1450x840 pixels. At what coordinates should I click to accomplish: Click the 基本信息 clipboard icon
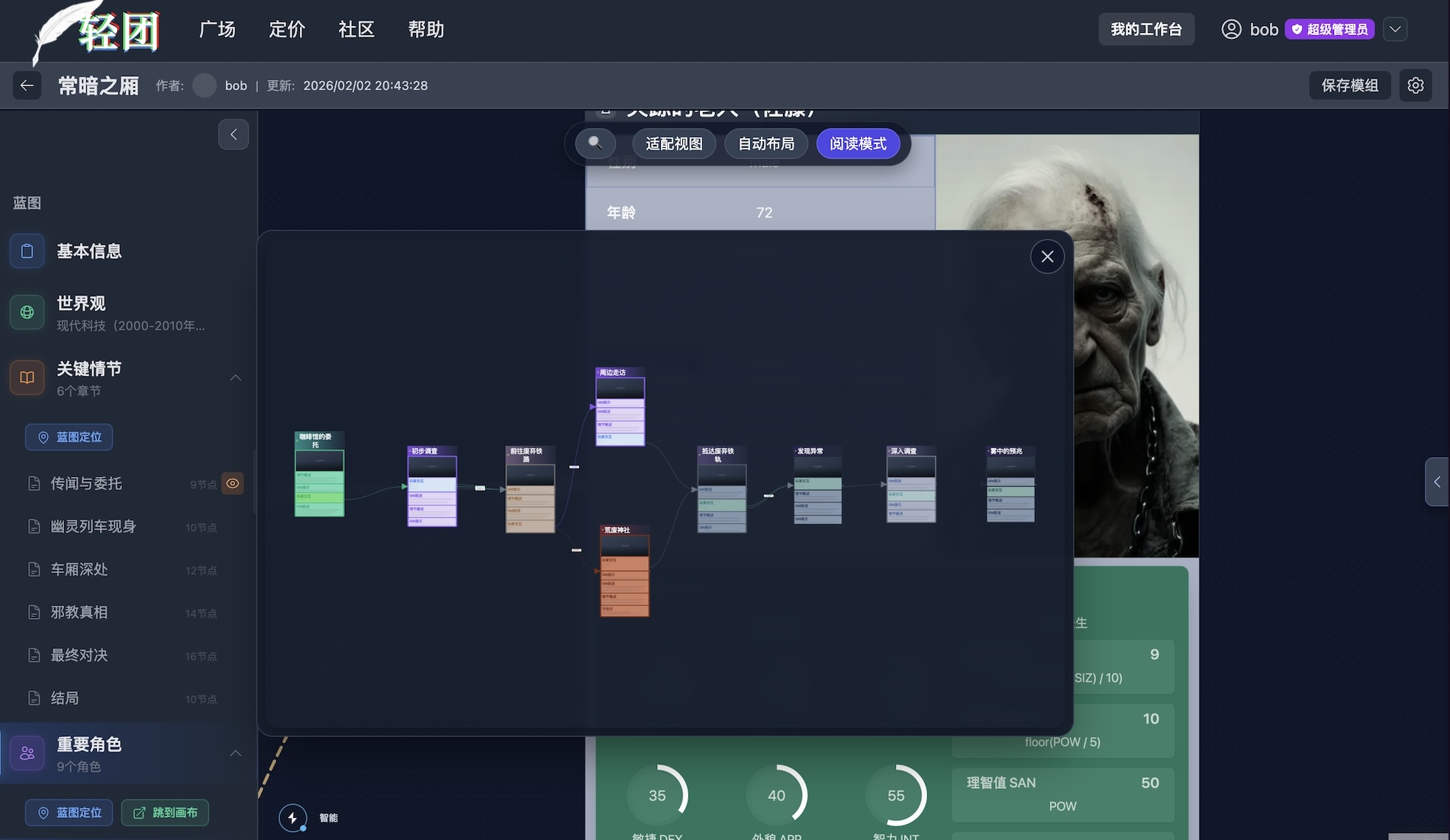point(27,251)
